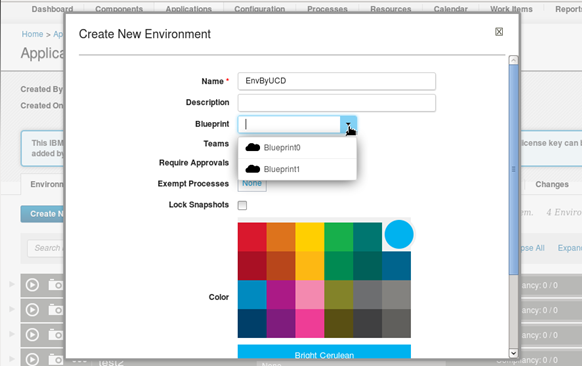The height and width of the screenshot is (366, 582).
Task: Click the scroll up arrow in dialog
Action: click(x=513, y=60)
